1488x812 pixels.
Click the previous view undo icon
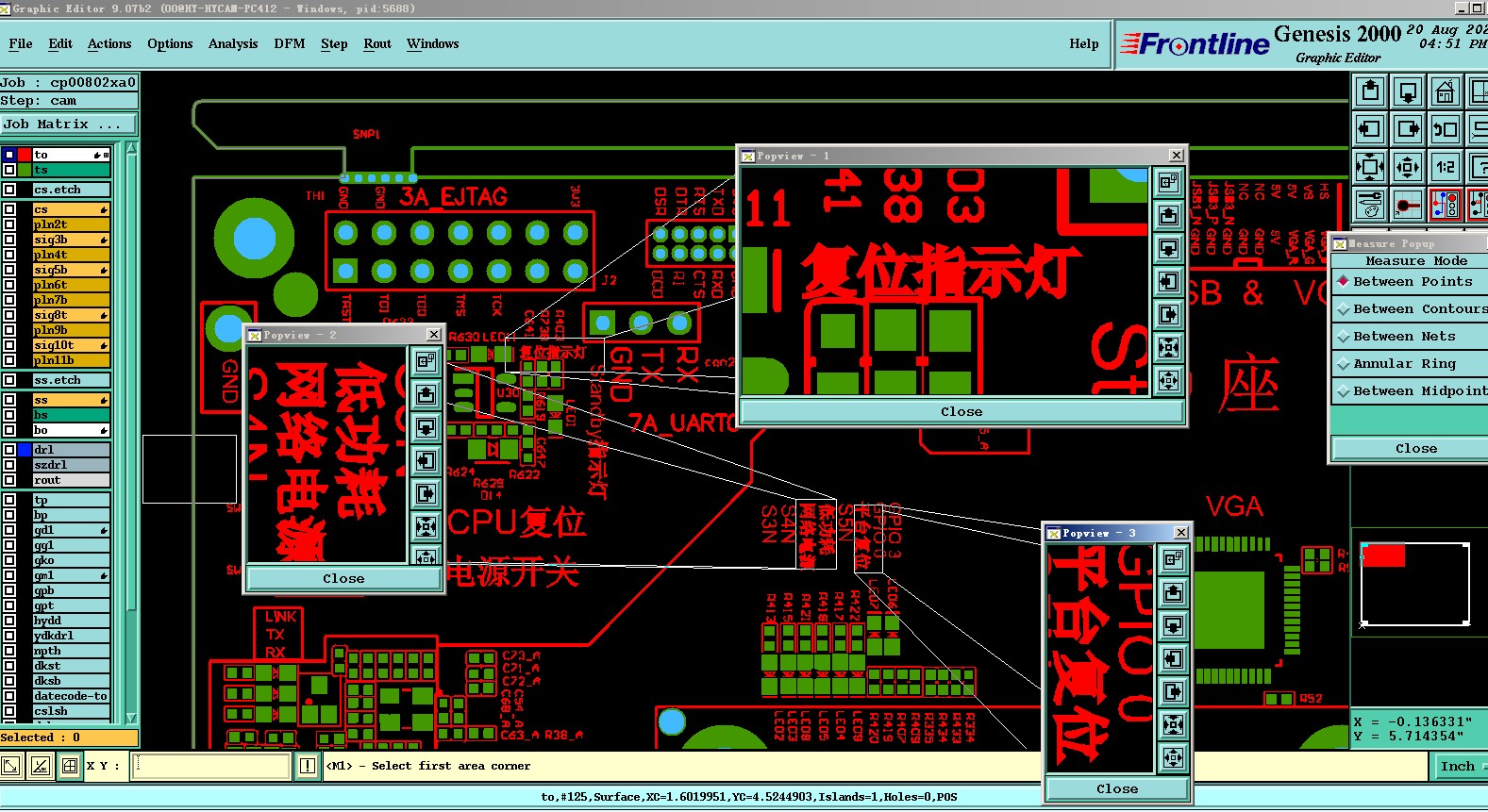coord(1445,128)
